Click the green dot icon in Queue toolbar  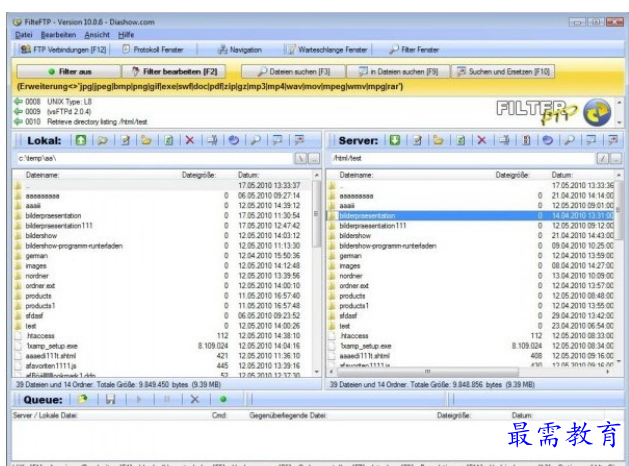[x=224, y=398]
